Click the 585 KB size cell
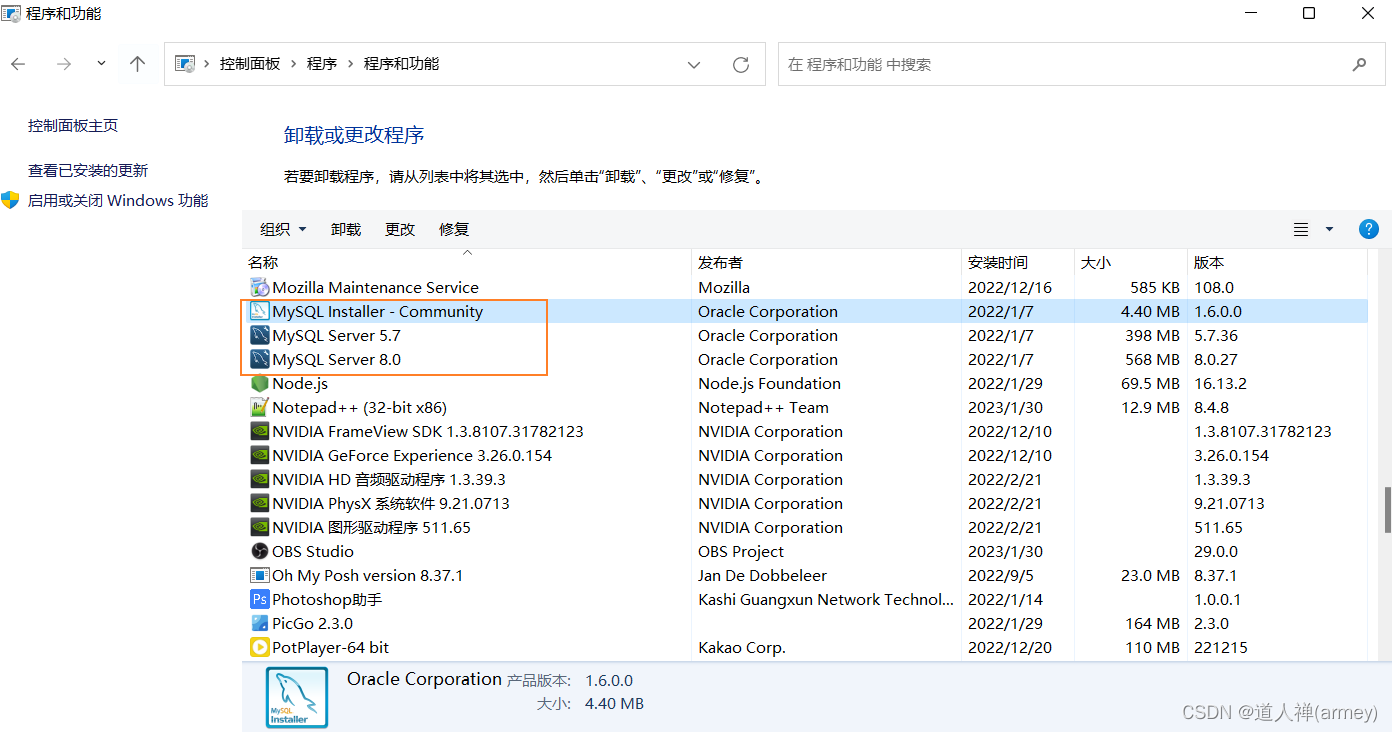This screenshot has height=732, width=1392. tap(1155, 288)
